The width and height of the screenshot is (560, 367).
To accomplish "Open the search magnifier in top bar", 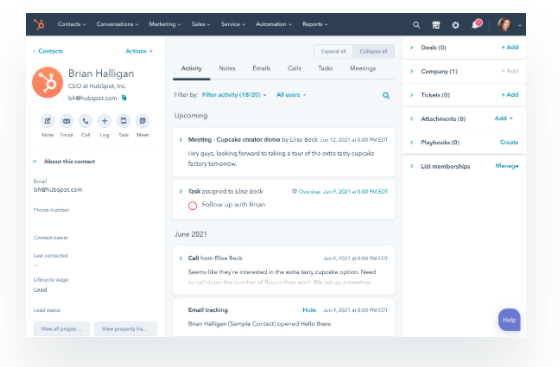I will coord(416,25).
